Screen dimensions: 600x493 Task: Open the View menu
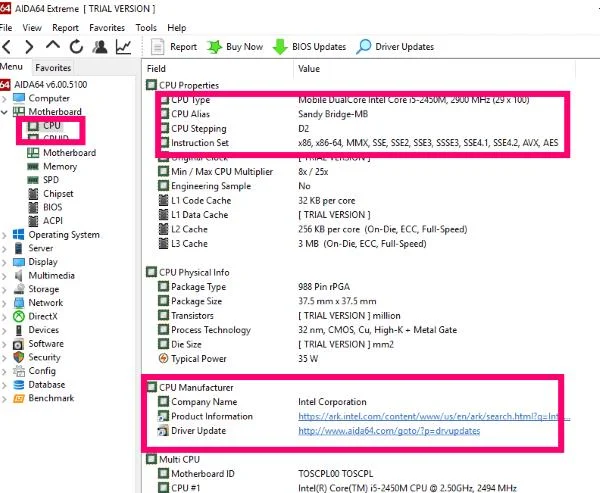[32, 28]
